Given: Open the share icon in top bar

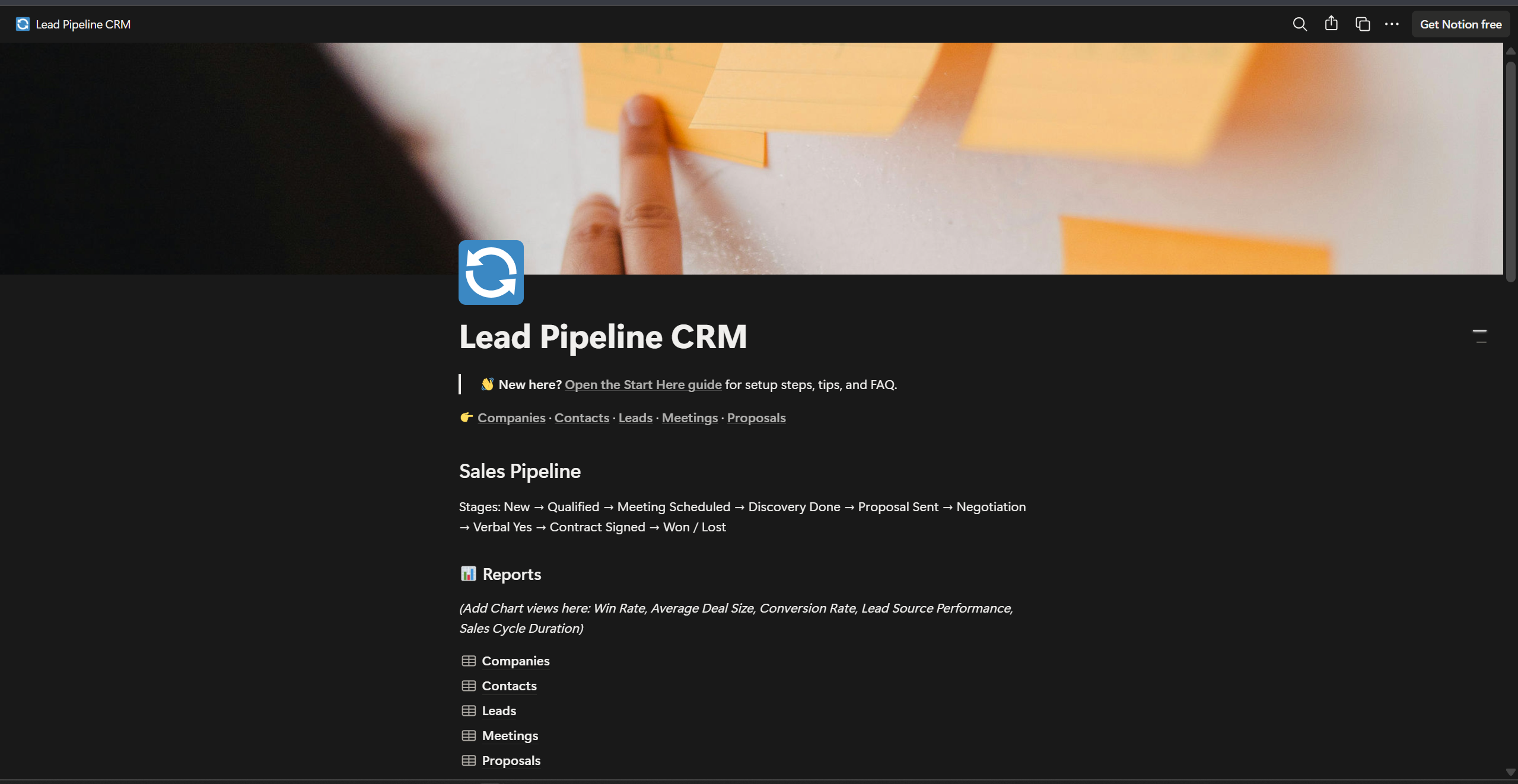Looking at the screenshot, I should pos(1331,24).
